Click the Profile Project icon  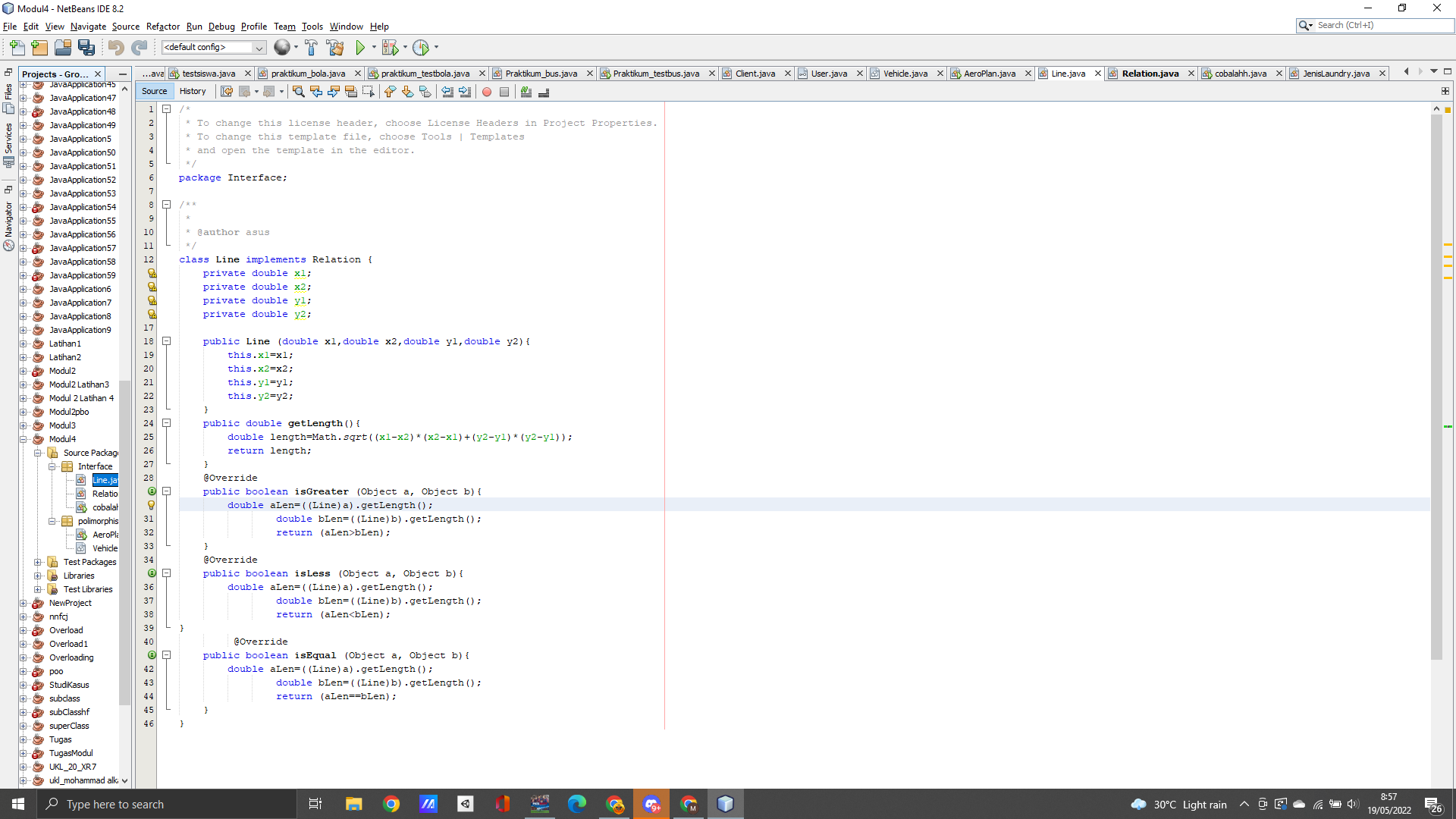tap(421, 48)
